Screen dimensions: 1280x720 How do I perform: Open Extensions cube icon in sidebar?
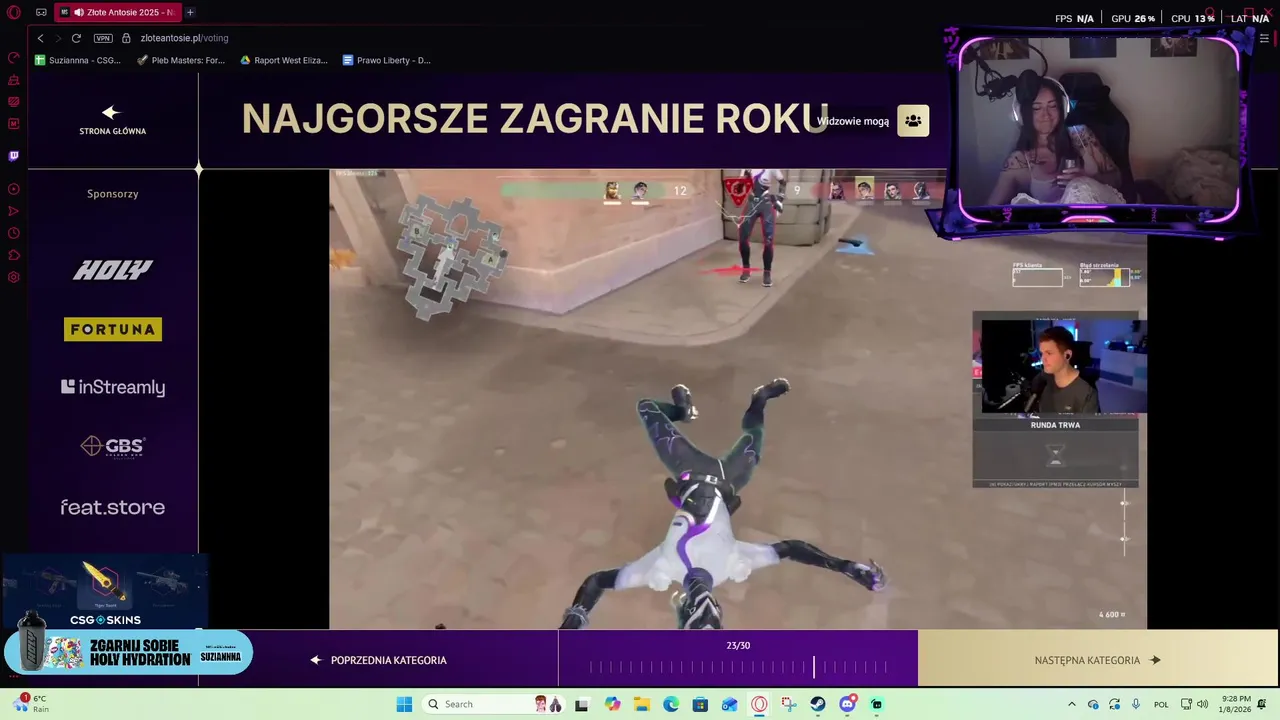coord(14,255)
